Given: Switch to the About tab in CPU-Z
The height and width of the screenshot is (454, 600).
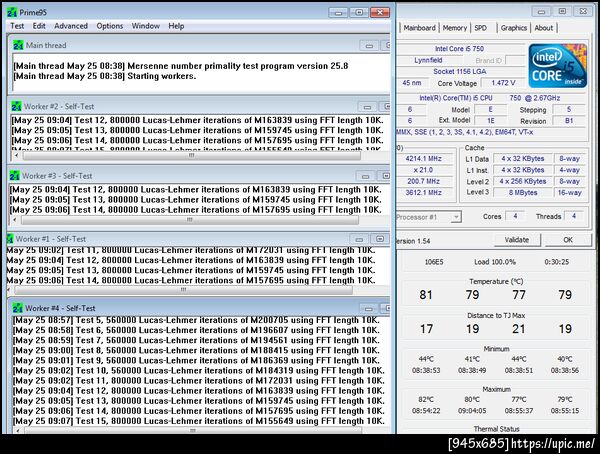Looking at the screenshot, I should (x=543, y=28).
